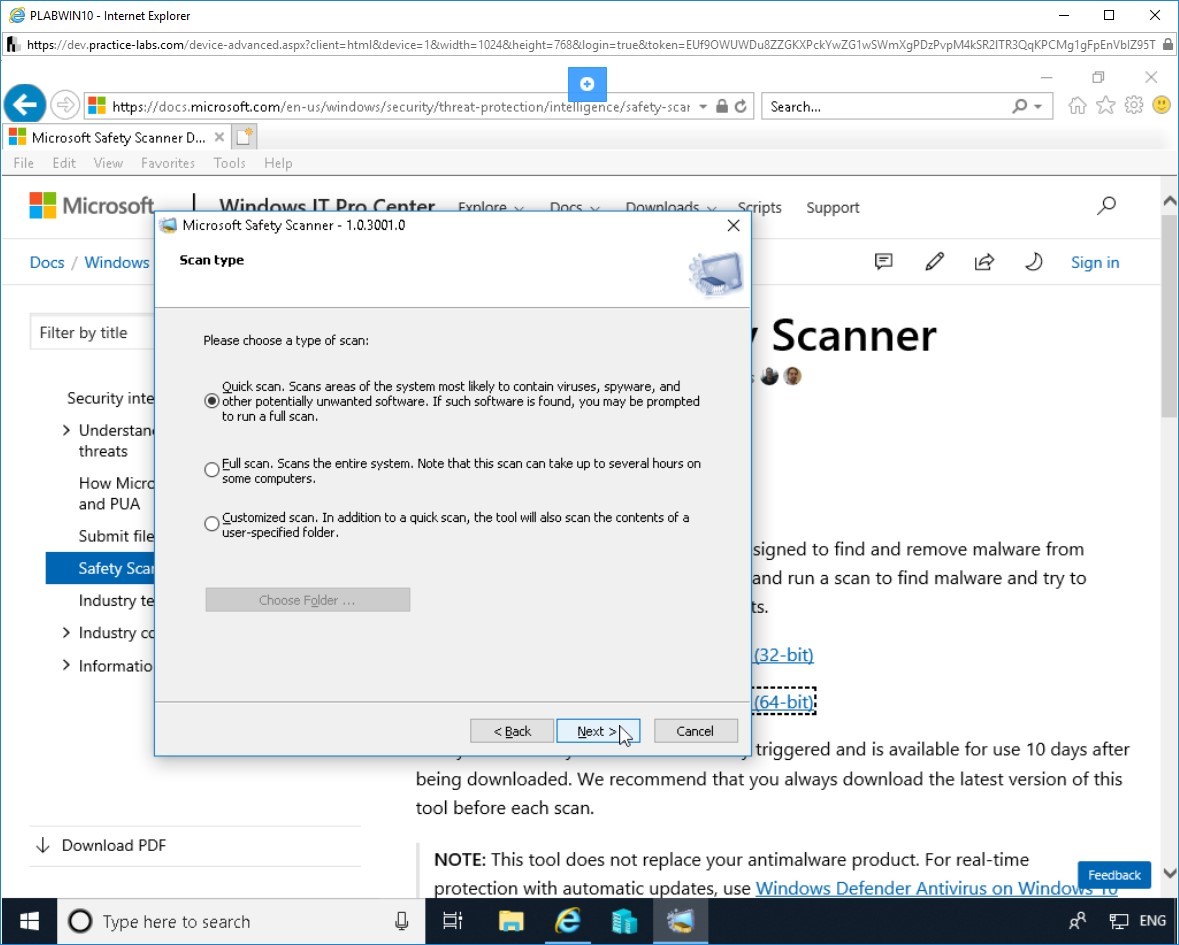Select the Customized scan radio button
The width and height of the screenshot is (1179, 945).
point(212,524)
